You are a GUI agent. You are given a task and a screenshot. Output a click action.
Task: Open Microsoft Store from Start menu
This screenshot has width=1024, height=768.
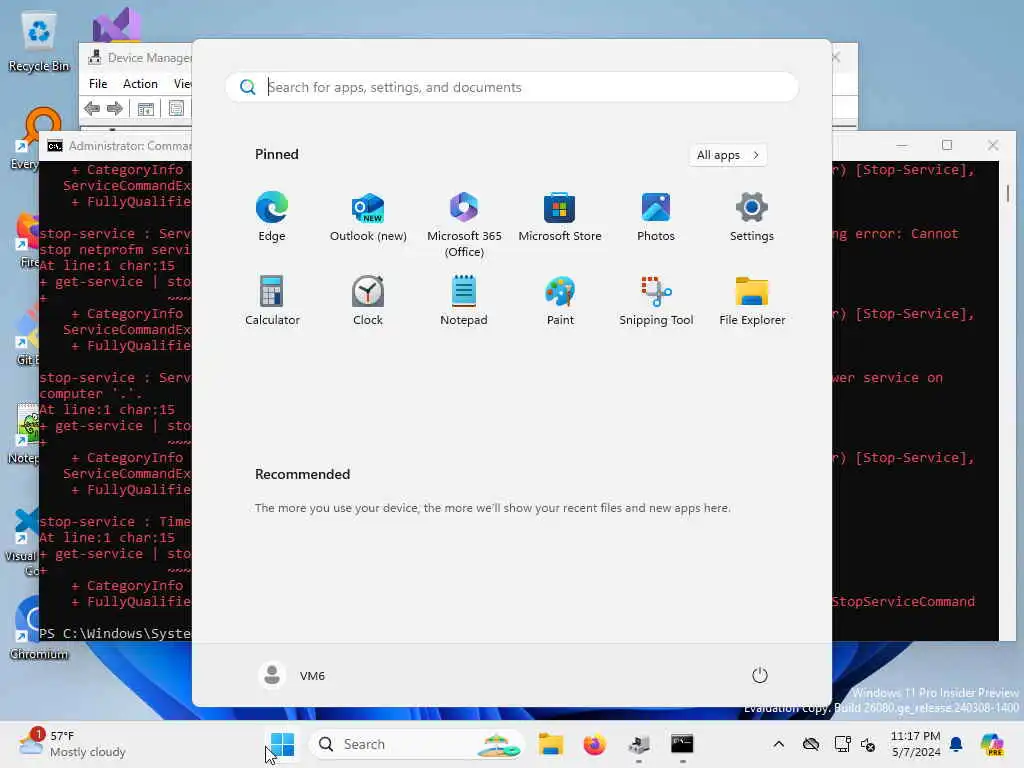click(560, 217)
